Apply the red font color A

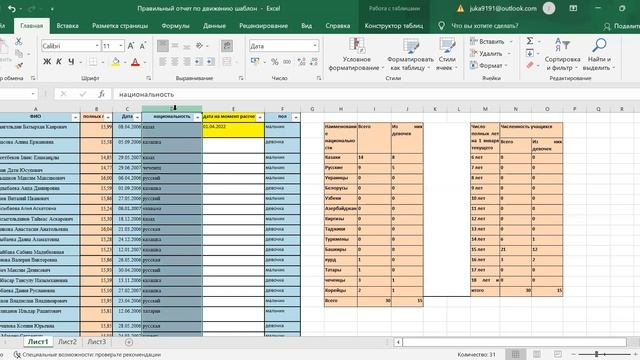point(136,62)
